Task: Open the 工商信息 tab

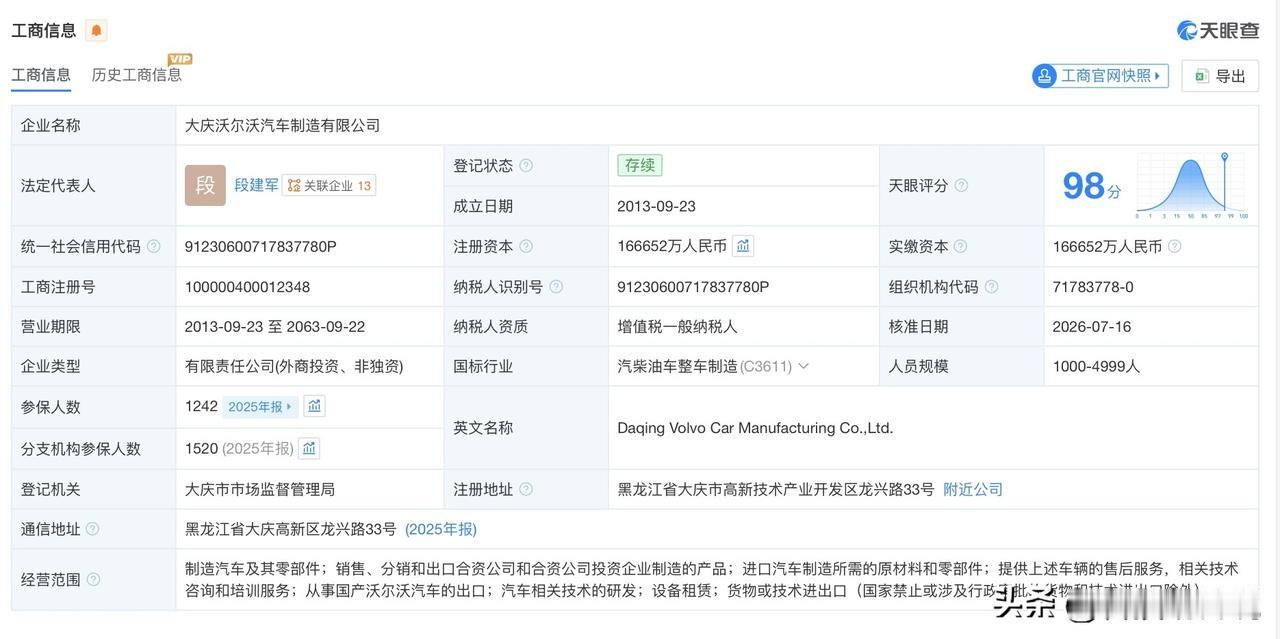Action: (41, 75)
